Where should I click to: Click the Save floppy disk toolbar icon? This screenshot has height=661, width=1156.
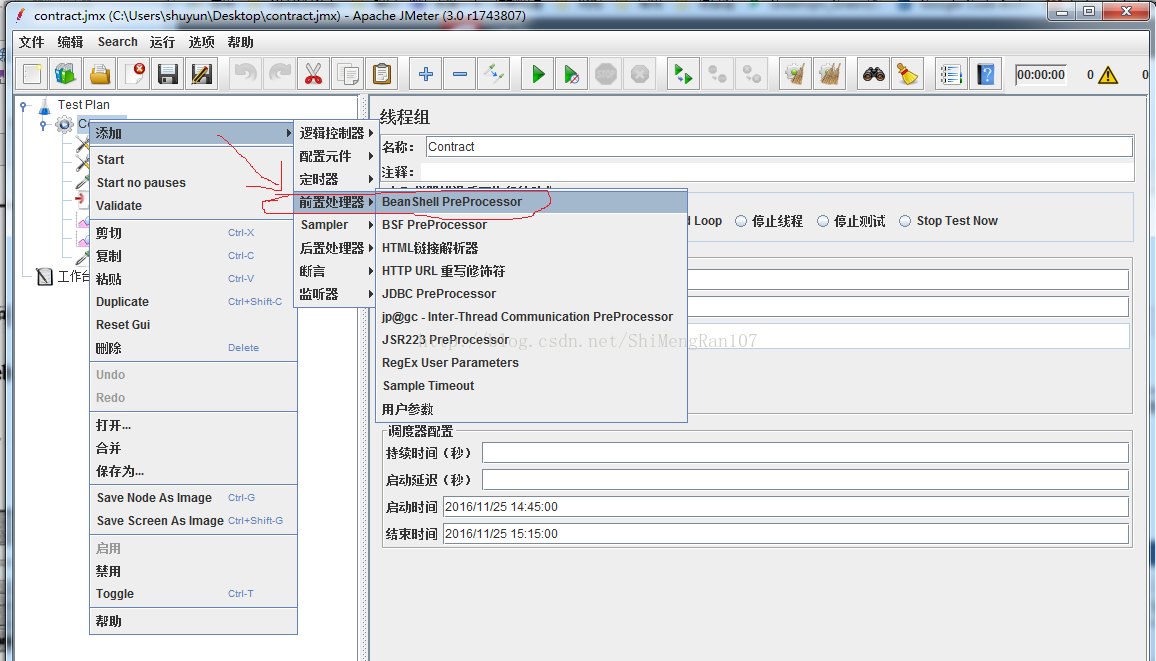168,74
